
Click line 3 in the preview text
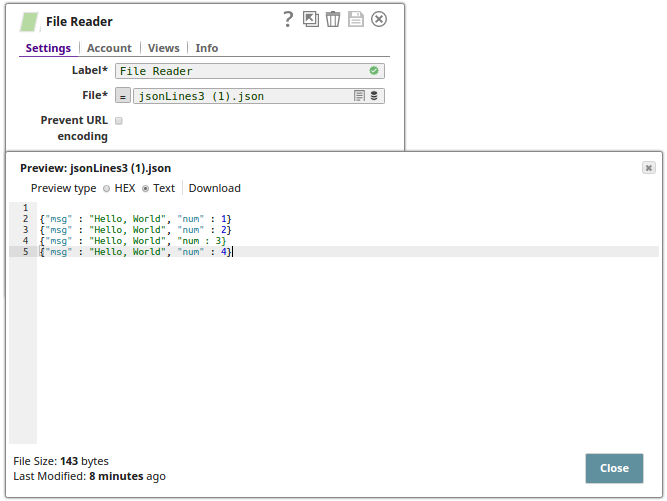(135, 230)
